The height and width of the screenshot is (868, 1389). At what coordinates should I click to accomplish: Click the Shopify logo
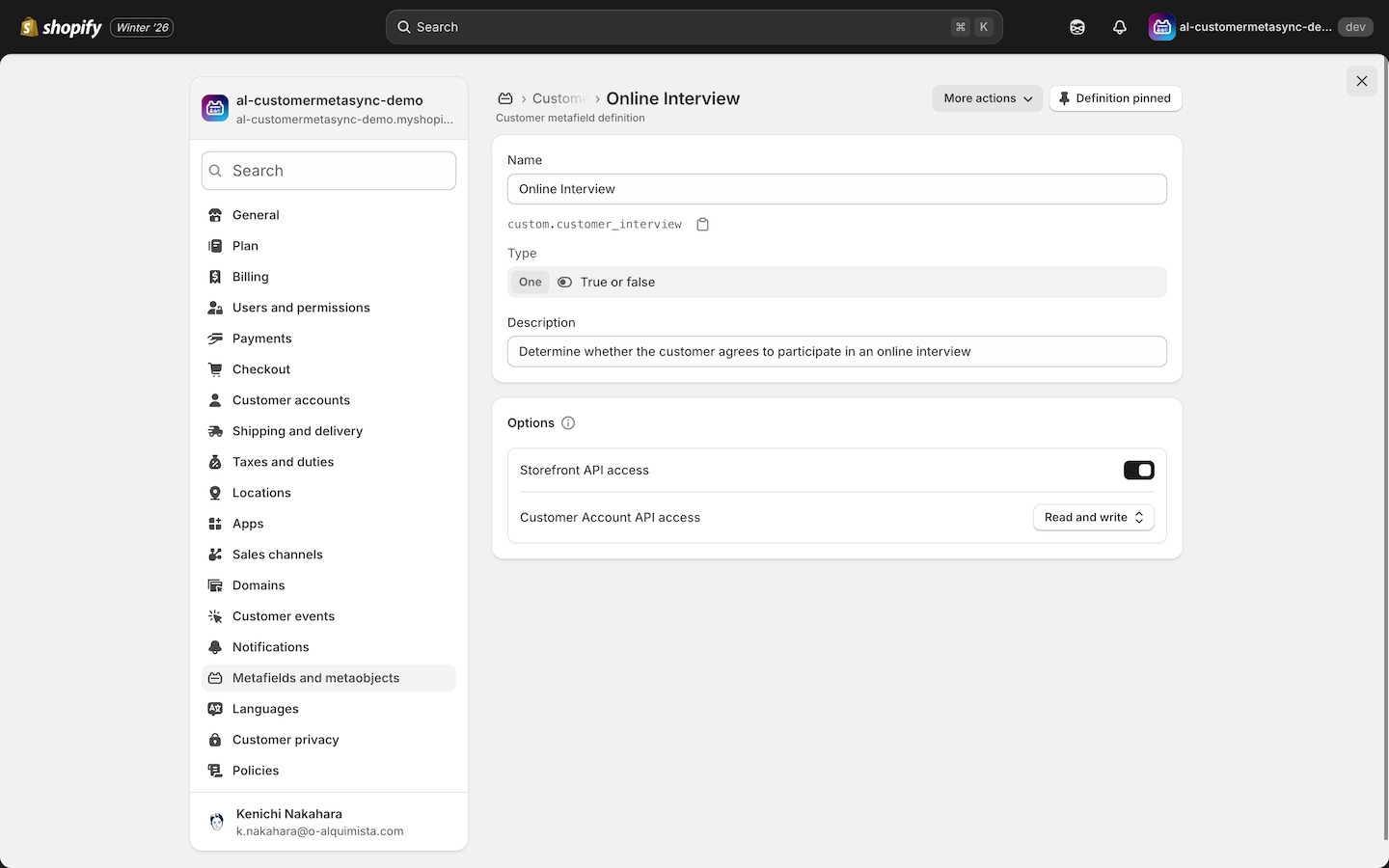(62, 27)
